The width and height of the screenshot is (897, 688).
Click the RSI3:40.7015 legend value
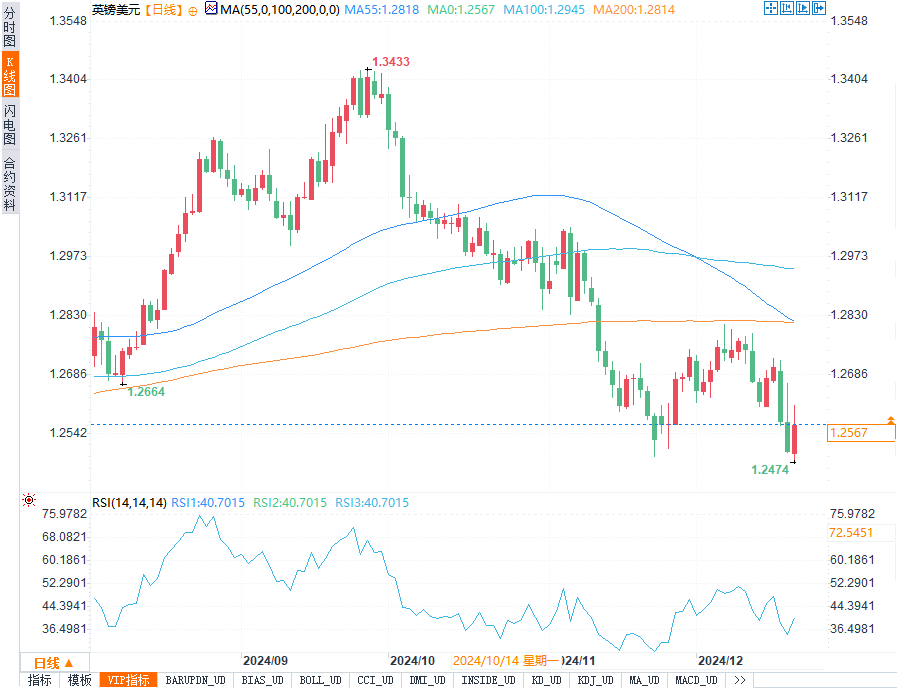click(372, 503)
